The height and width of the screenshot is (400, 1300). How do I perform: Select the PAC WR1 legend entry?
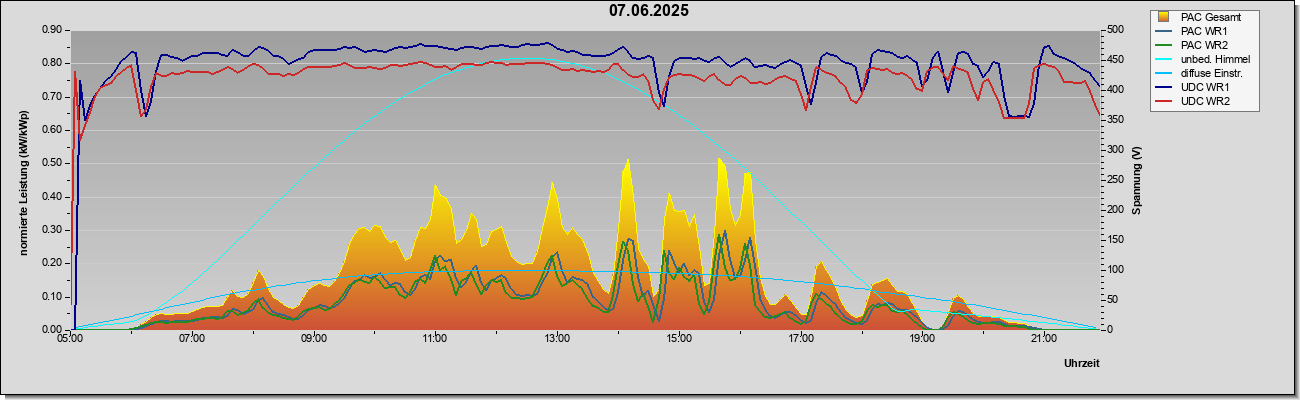[1204, 31]
